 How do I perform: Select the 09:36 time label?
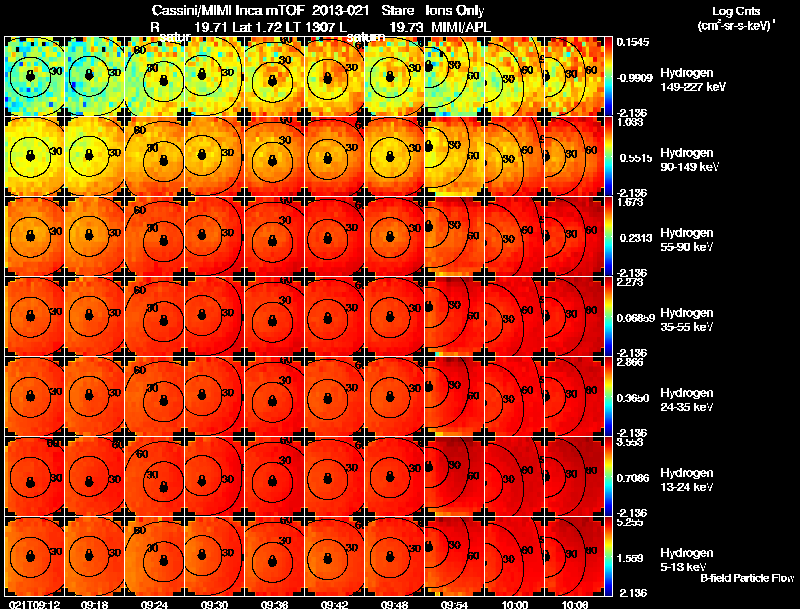[x=274, y=604]
